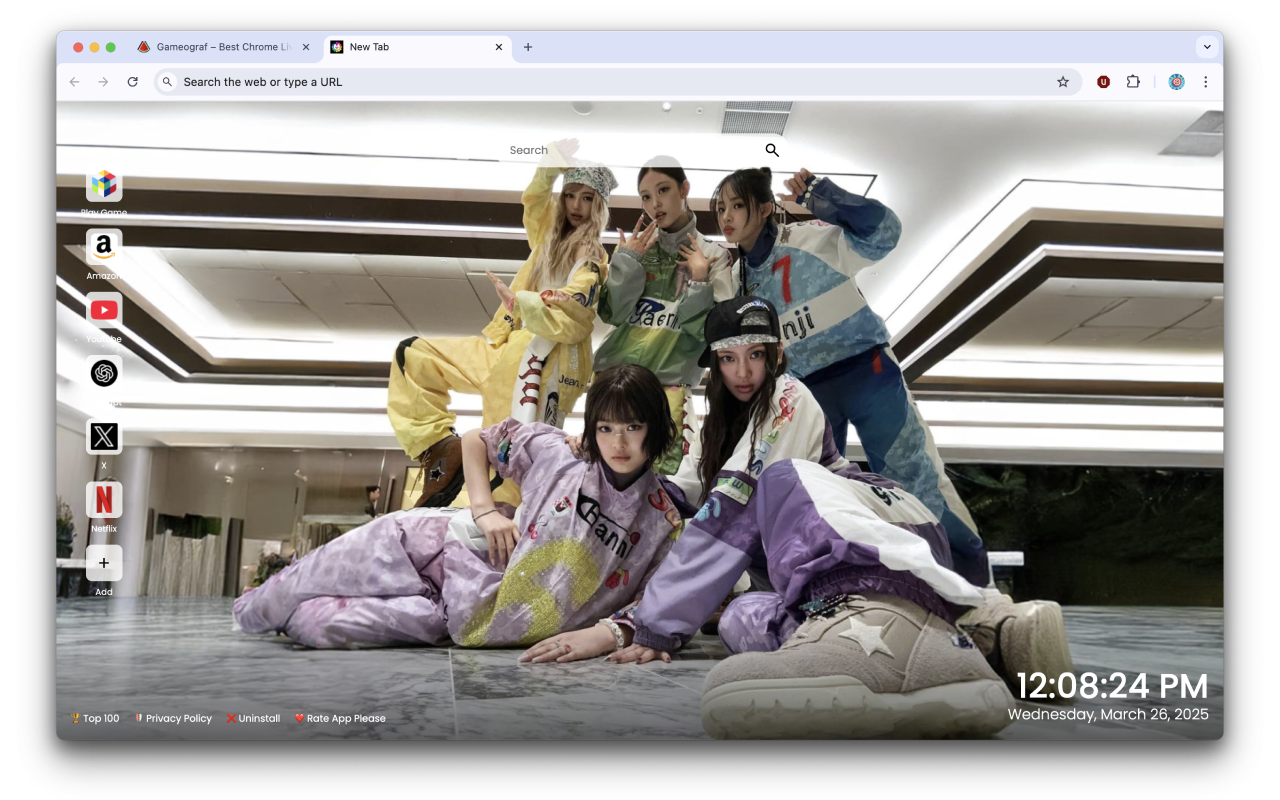1280x800 pixels.
Task: Open Chrome's three-dot menu
Action: pyautogui.click(x=1205, y=82)
